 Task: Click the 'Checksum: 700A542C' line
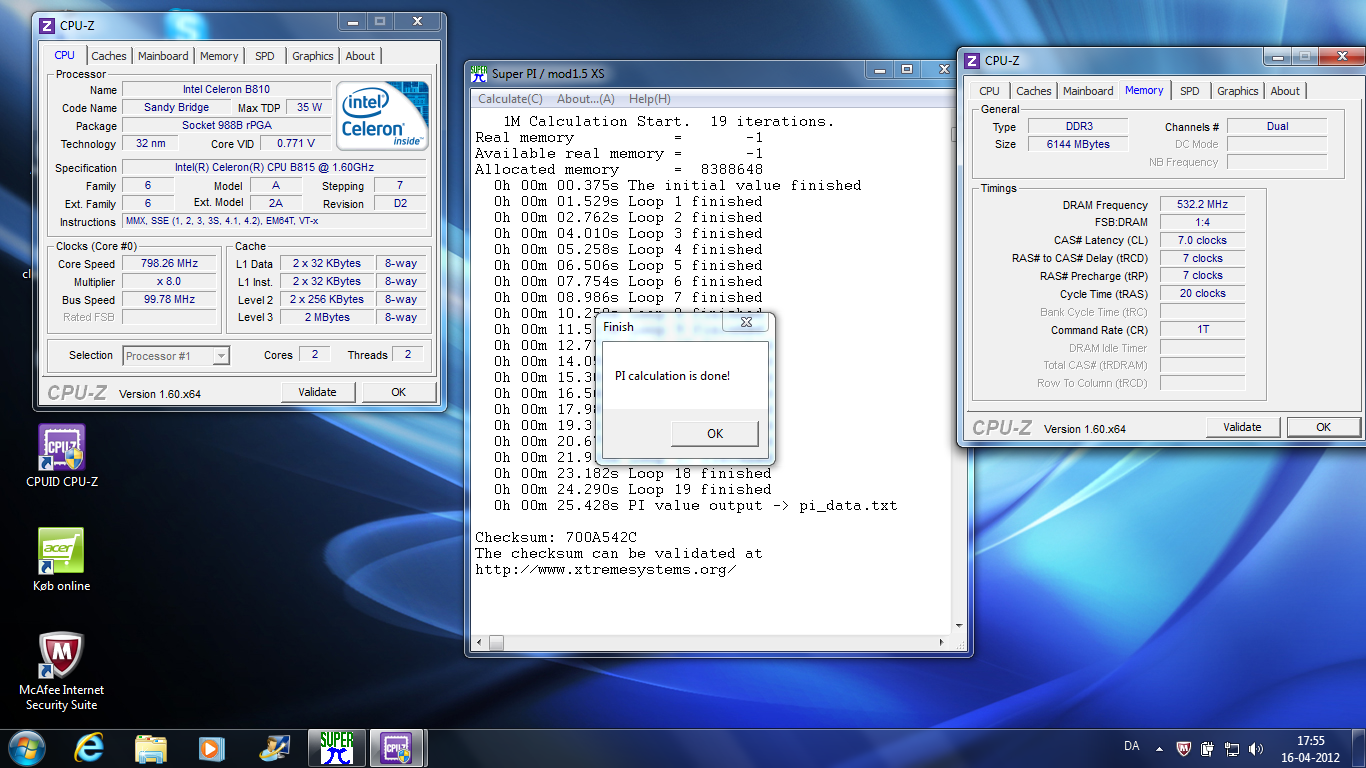click(x=556, y=537)
